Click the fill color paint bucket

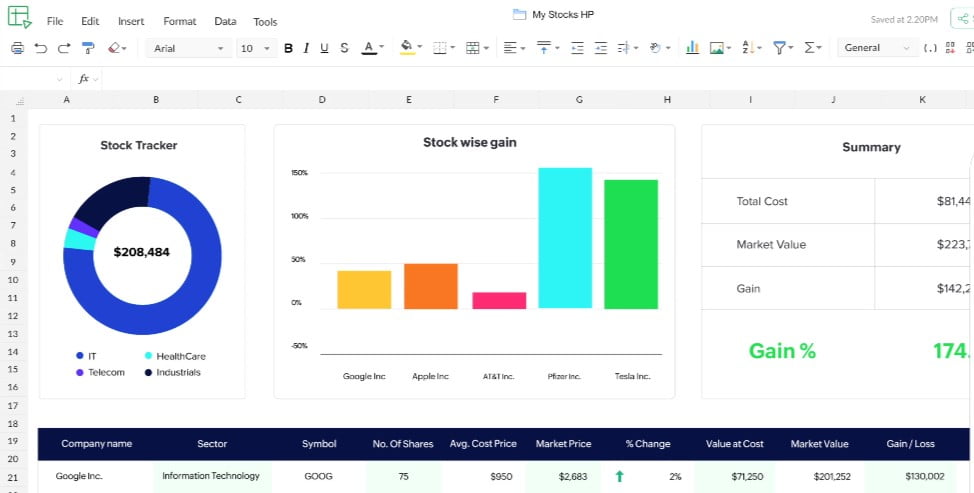(407, 48)
